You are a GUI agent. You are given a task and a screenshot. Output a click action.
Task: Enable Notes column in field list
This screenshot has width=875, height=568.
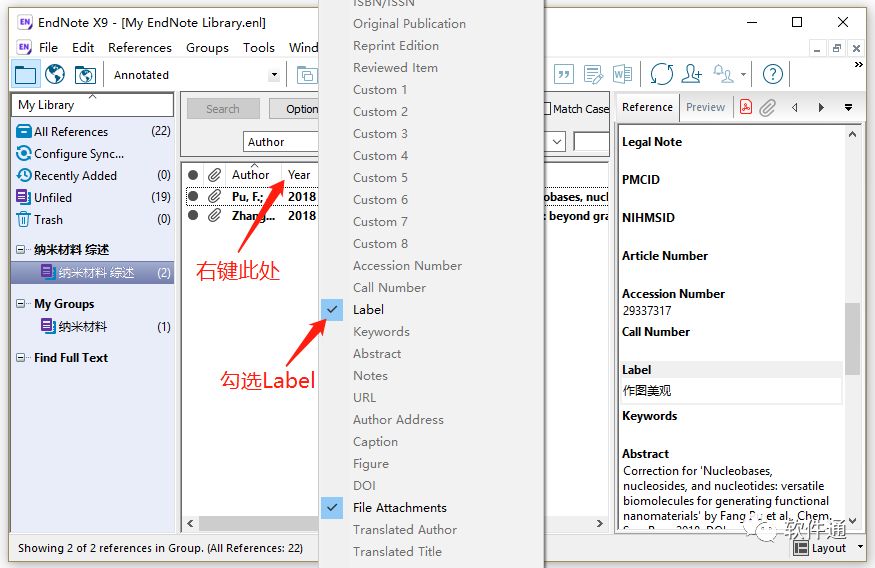tap(370, 376)
